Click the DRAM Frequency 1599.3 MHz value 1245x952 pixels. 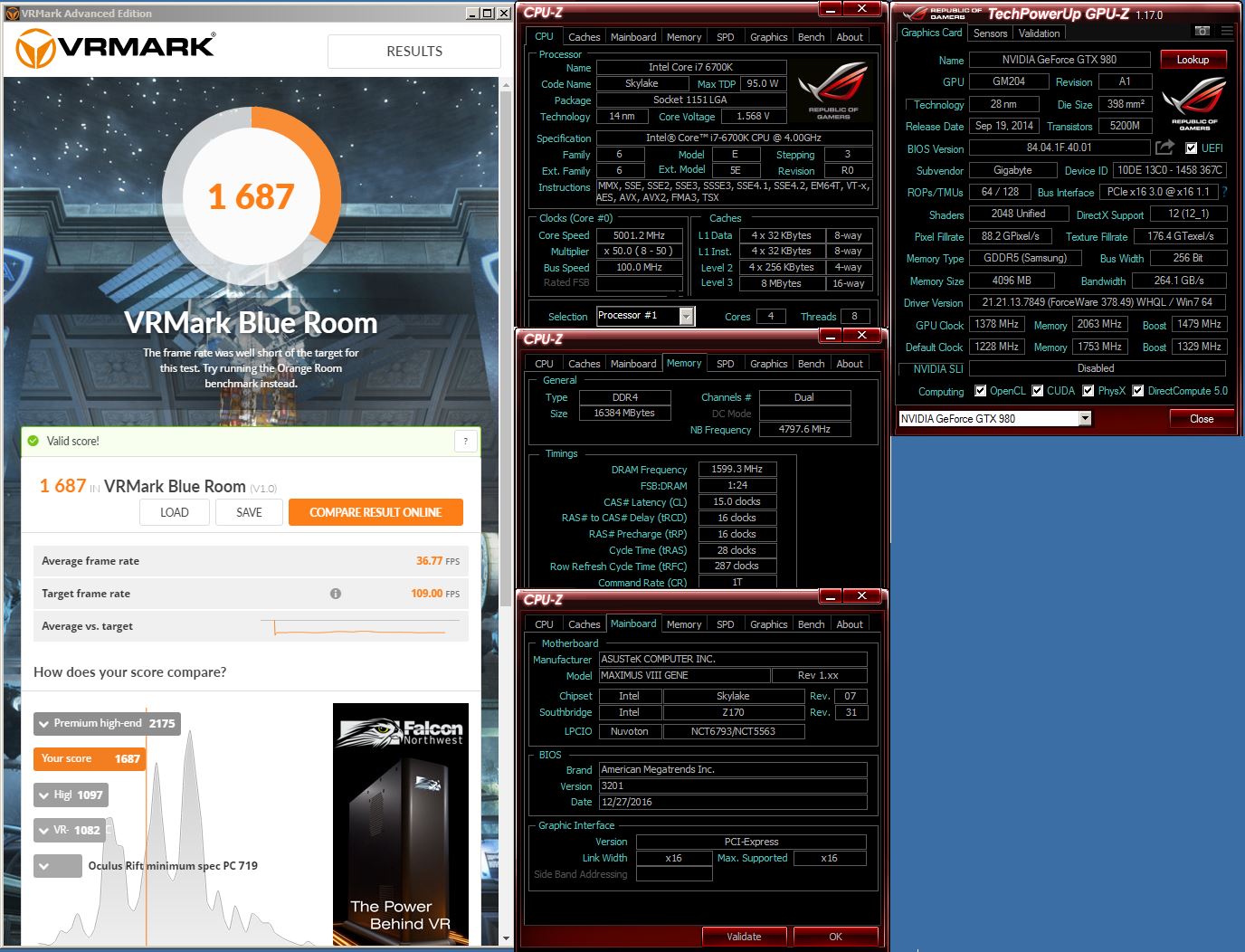click(x=737, y=469)
